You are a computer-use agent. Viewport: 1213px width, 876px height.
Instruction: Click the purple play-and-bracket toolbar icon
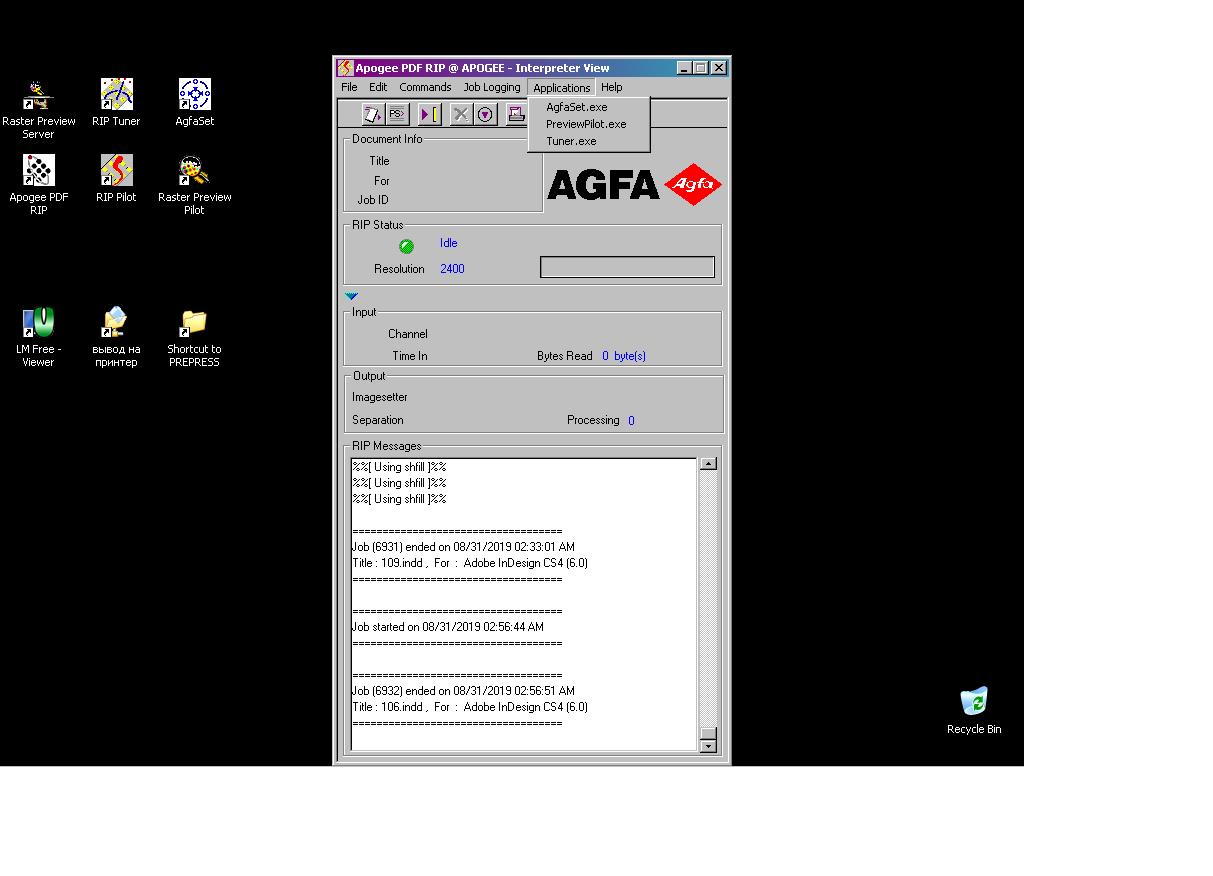(x=430, y=114)
